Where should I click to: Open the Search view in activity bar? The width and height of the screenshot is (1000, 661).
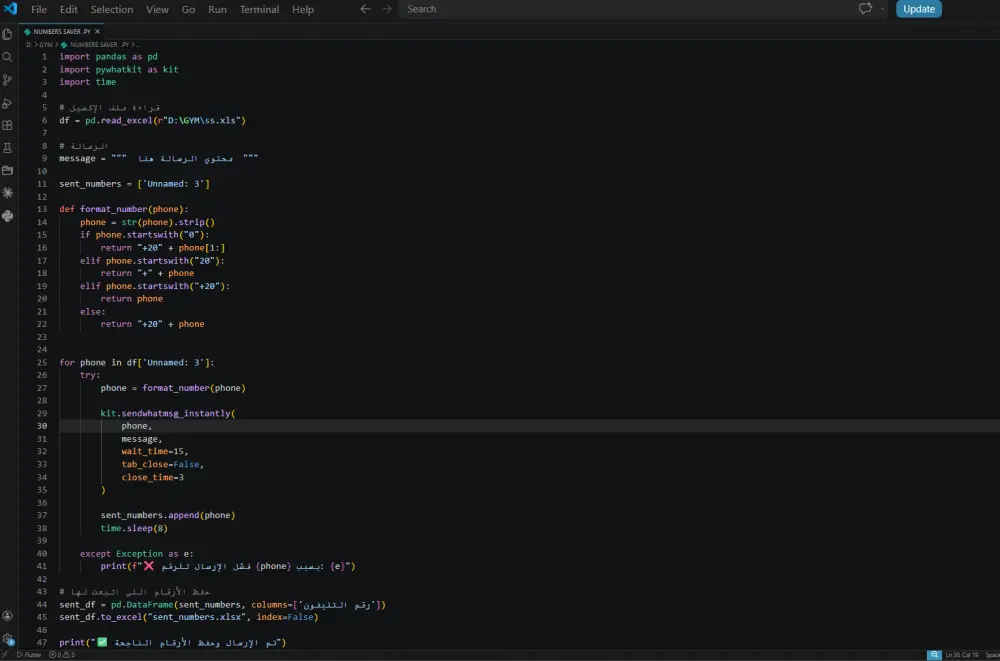[x=8, y=57]
